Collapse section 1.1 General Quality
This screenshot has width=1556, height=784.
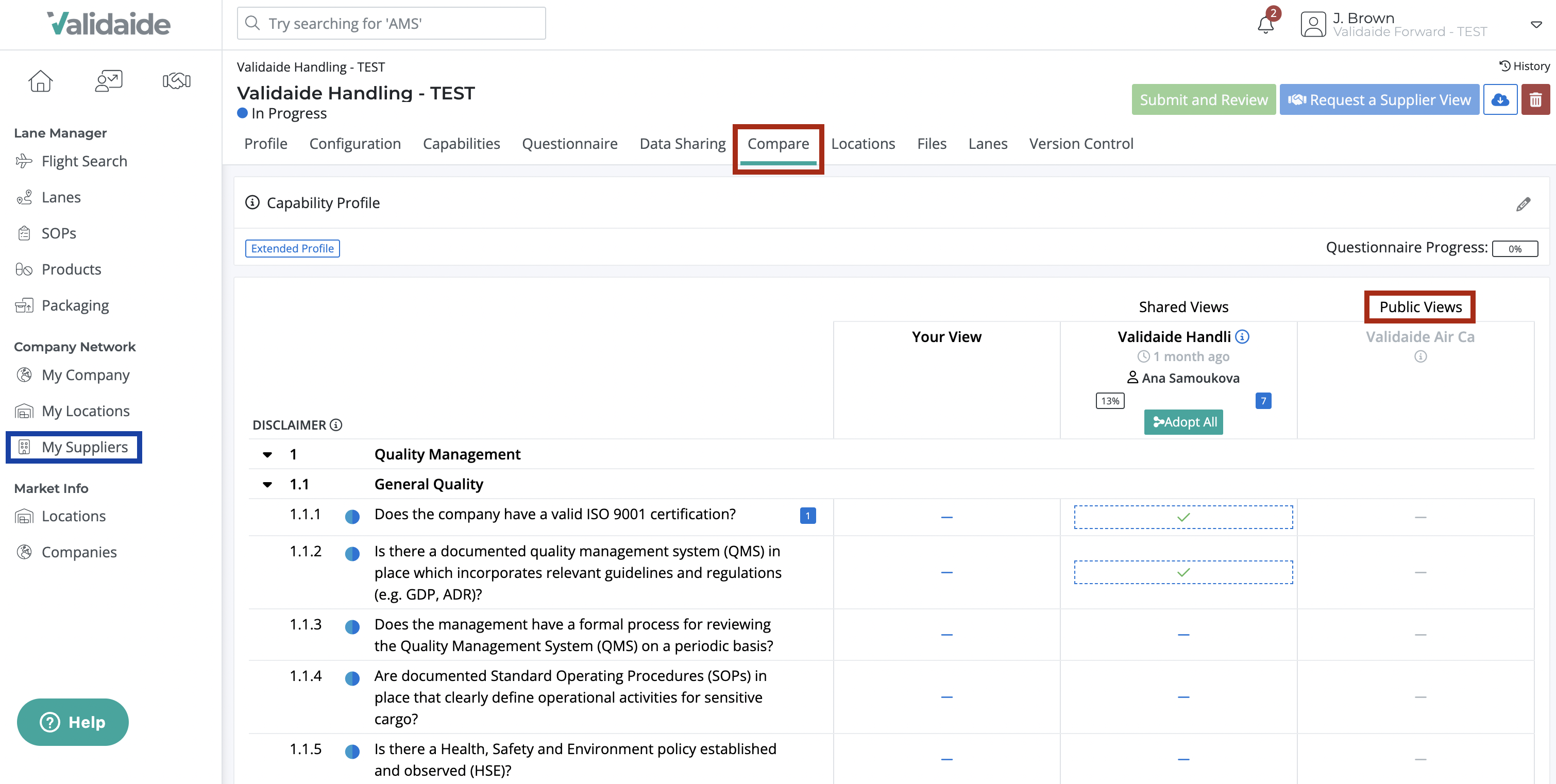tap(267, 484)
